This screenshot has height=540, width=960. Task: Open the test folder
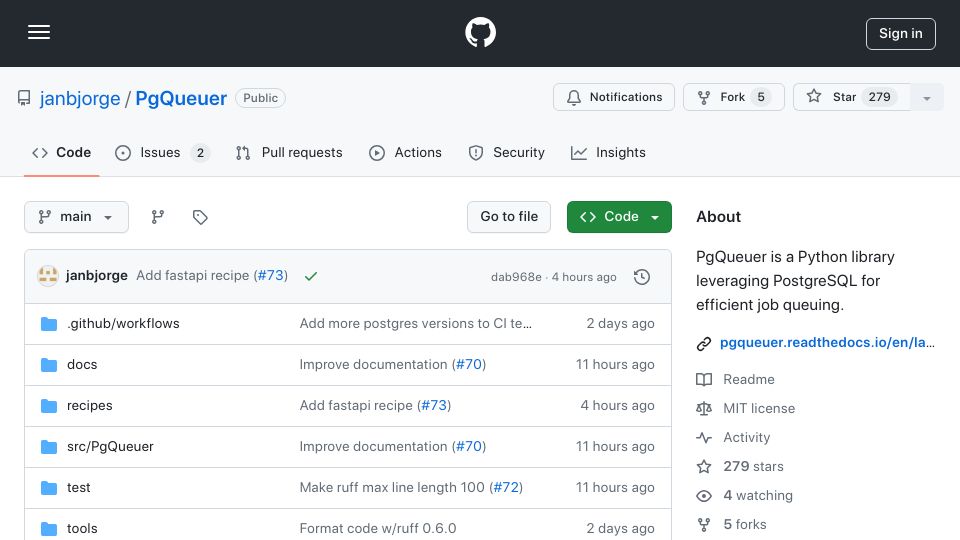coord(78,487)
